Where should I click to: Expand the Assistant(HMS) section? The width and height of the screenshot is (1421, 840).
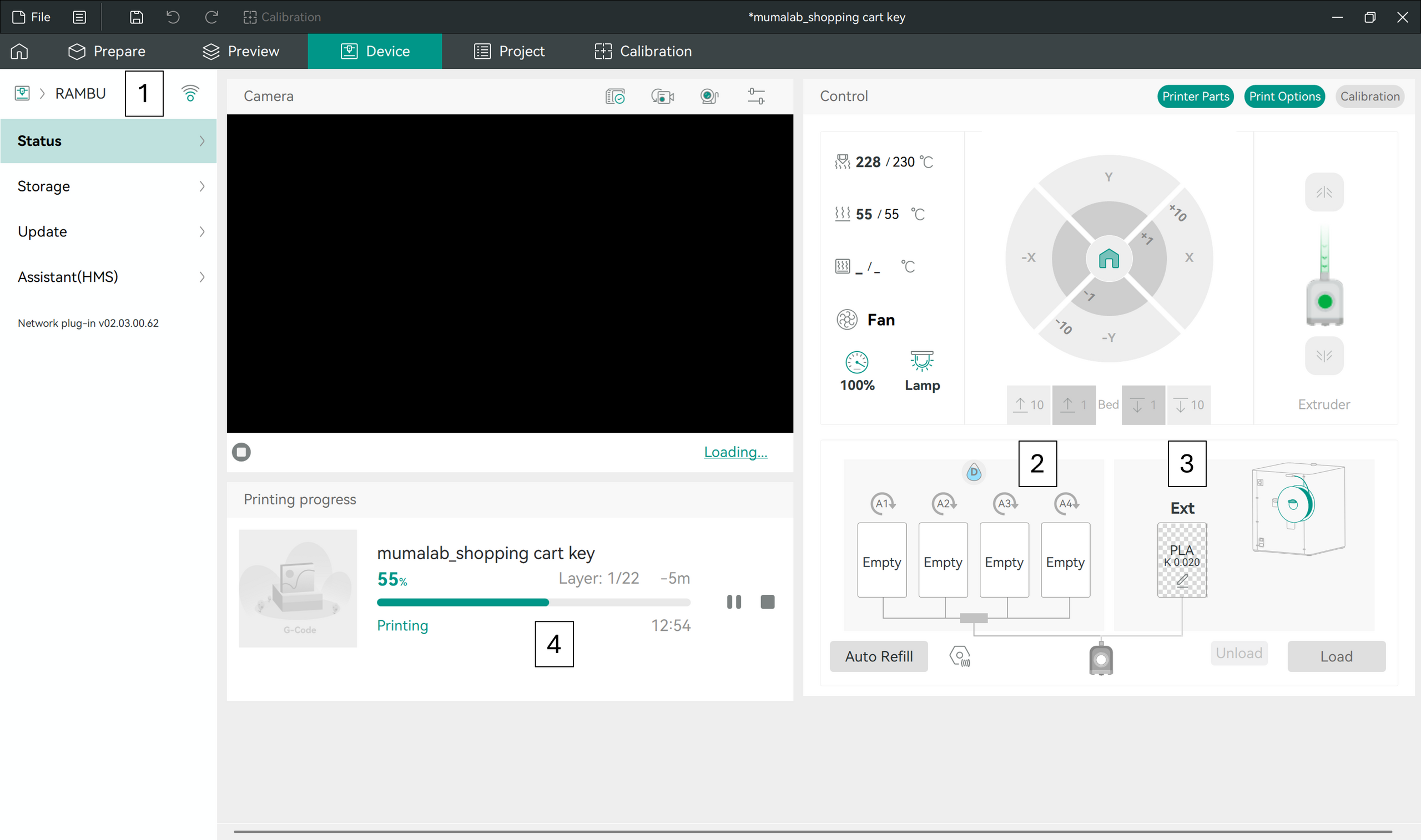[109, 277]
